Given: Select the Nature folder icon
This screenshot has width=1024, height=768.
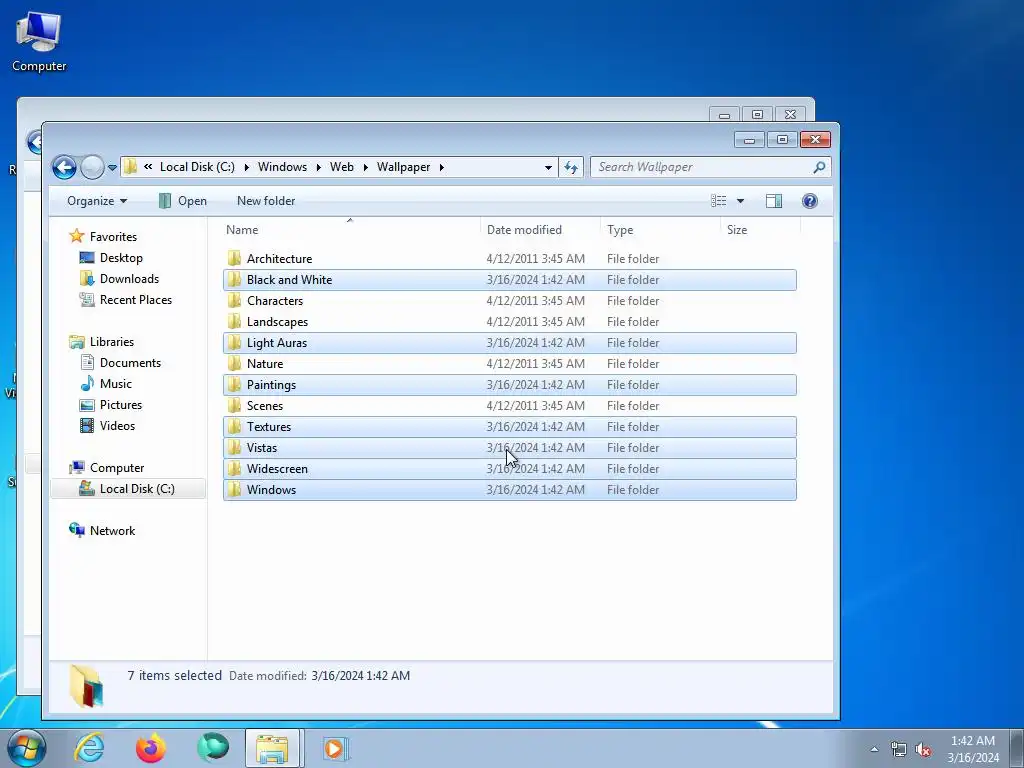Looking at the screenshot, I should pos(234,364).
